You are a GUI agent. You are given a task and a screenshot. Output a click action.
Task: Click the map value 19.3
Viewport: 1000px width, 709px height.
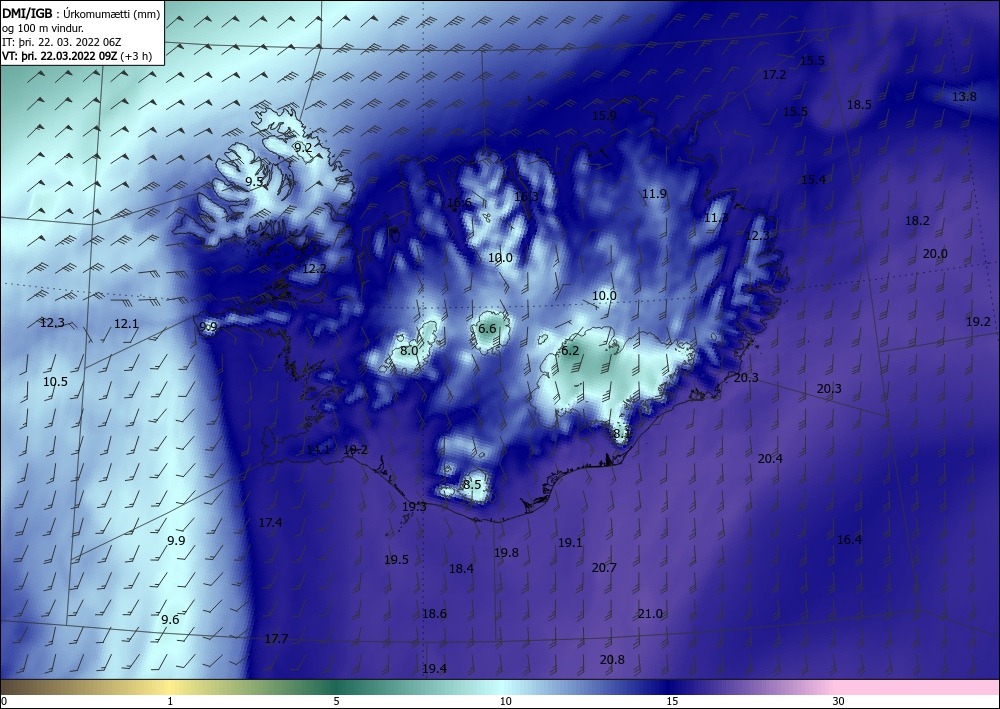pyautogui.click(x=414, y=507)
